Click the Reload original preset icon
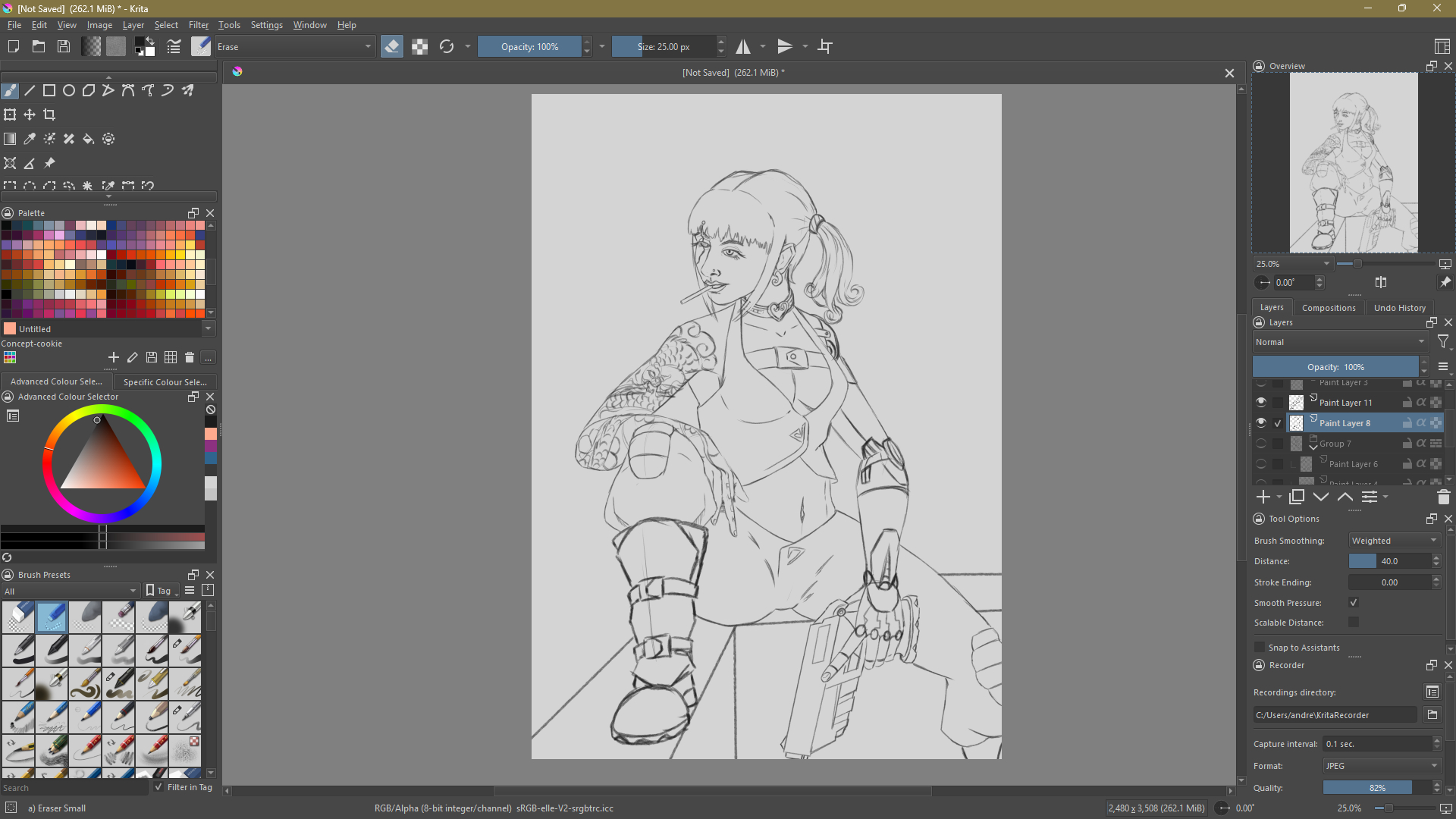This screenshot has height=819, width=1456. click(447, 47)
